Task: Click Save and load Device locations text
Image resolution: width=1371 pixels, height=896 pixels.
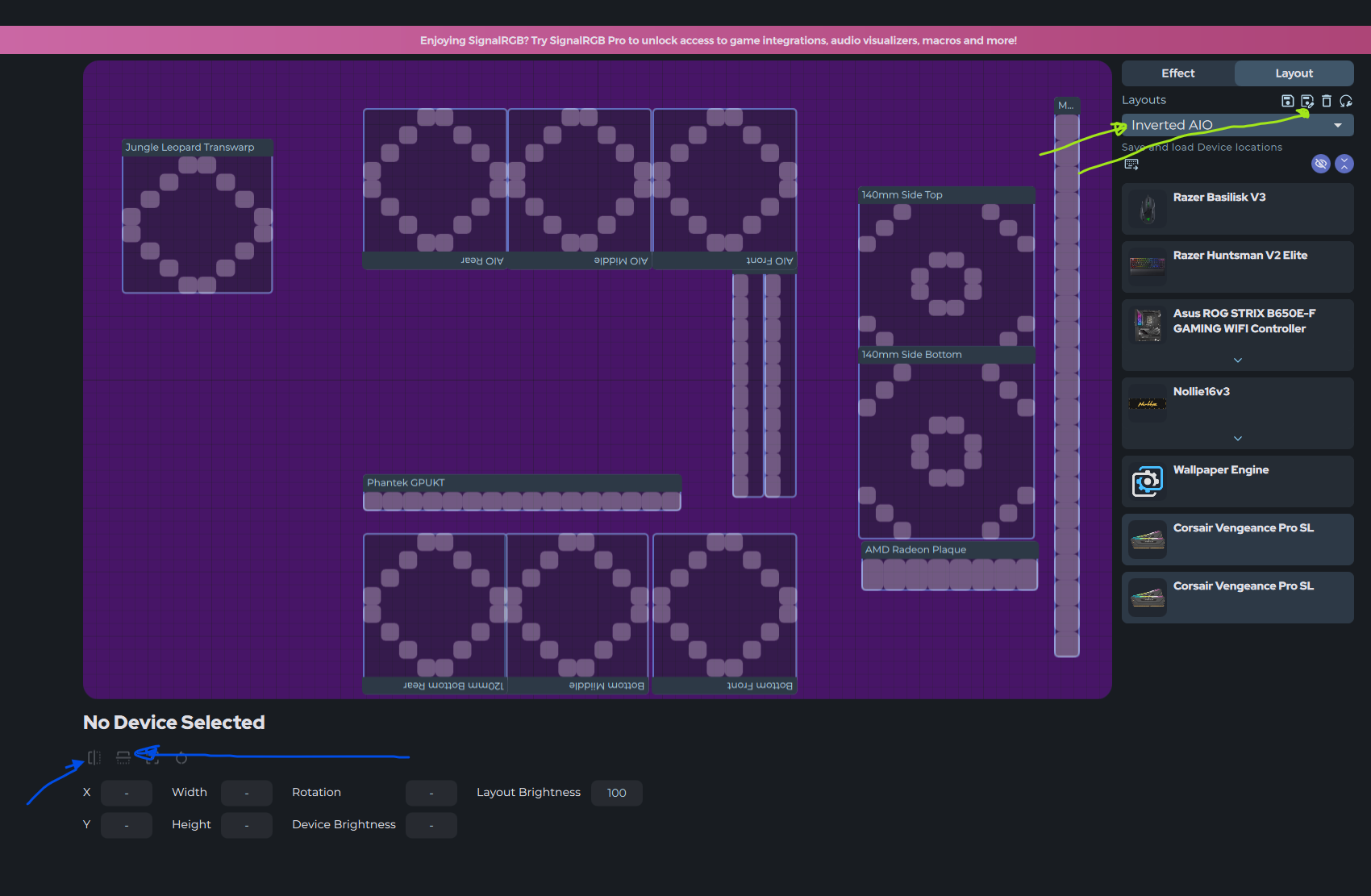Action: click(1202, 147)
